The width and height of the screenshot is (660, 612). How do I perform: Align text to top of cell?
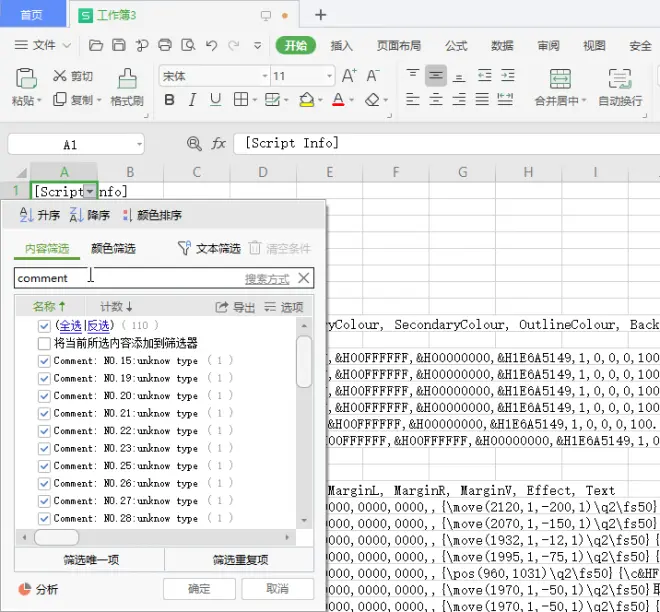pyautogui.click(x=412, y=75)
